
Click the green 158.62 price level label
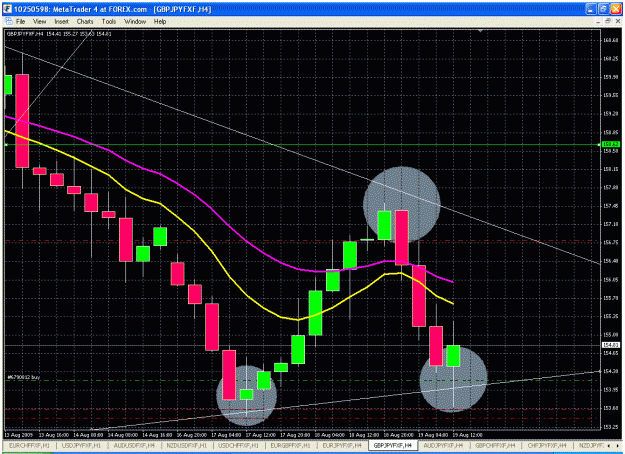pos(611,144)
